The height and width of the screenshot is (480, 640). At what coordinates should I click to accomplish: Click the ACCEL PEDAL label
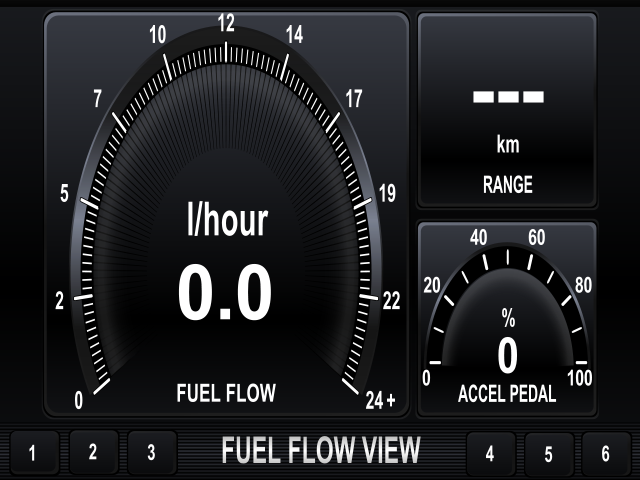point(507,394)
